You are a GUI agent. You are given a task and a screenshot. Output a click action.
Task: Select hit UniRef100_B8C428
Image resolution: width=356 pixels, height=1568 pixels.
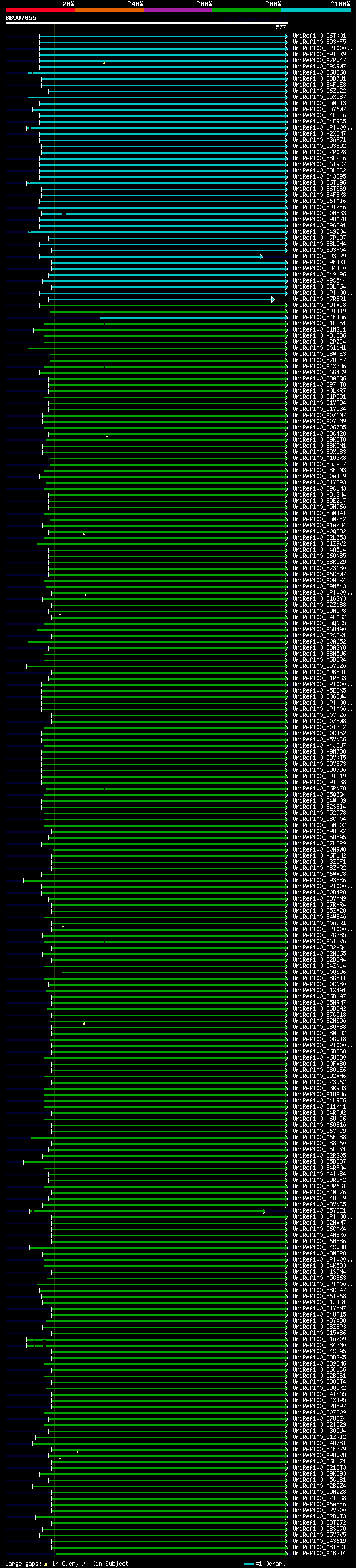point(319,433)
